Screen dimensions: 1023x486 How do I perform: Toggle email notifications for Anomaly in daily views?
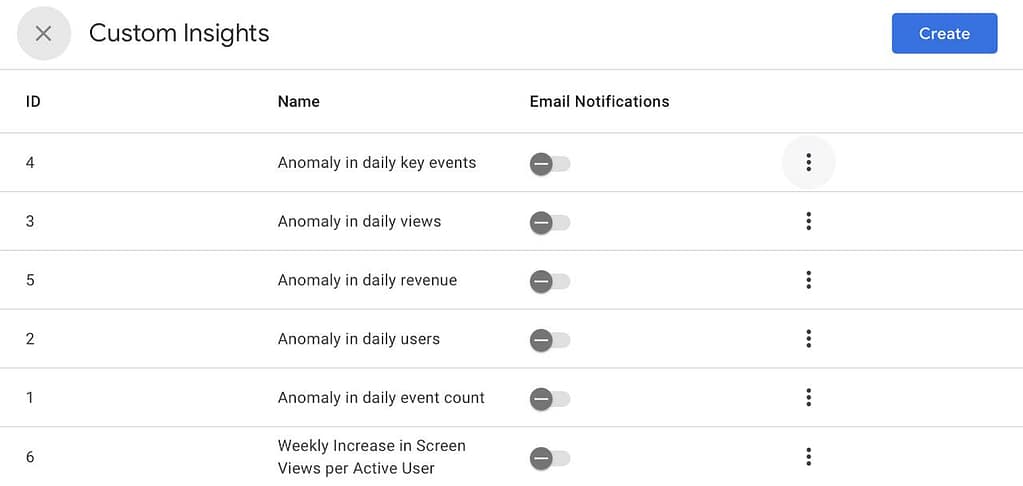(x=549, y=222)
